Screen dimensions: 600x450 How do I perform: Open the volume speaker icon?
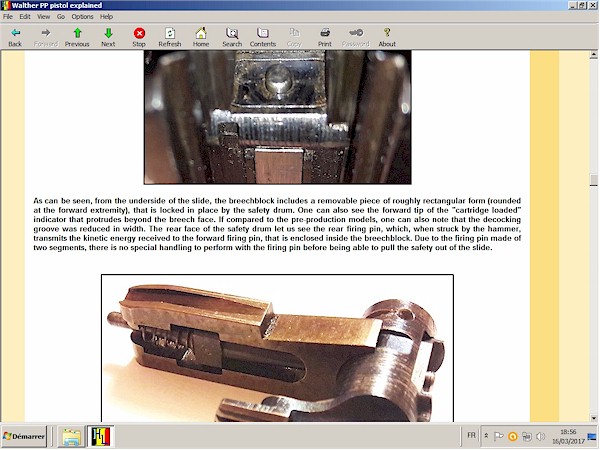coord(541,436)
